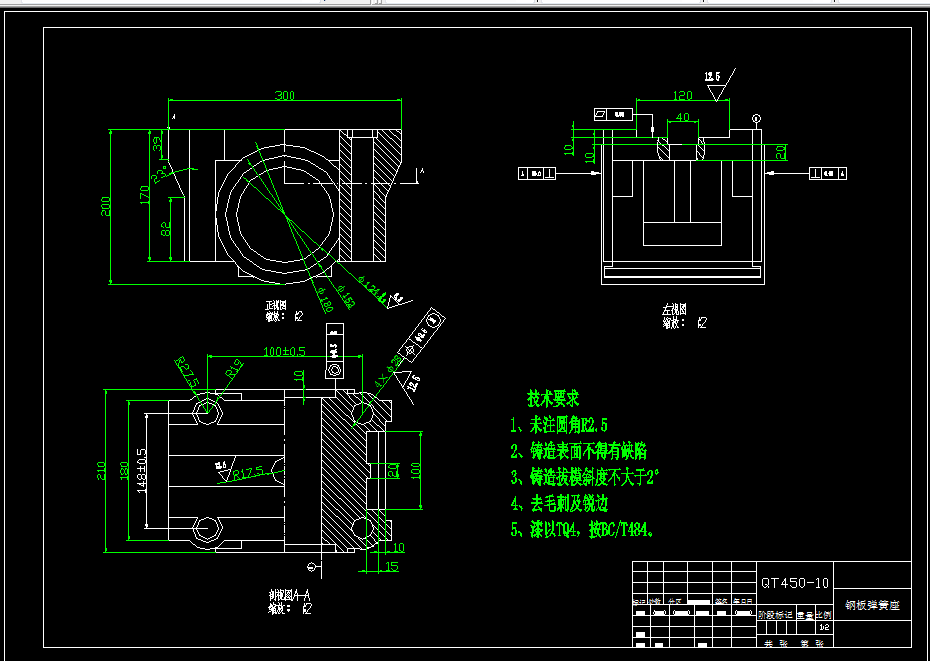Select concentricity frame above section view

click(335, 351)
